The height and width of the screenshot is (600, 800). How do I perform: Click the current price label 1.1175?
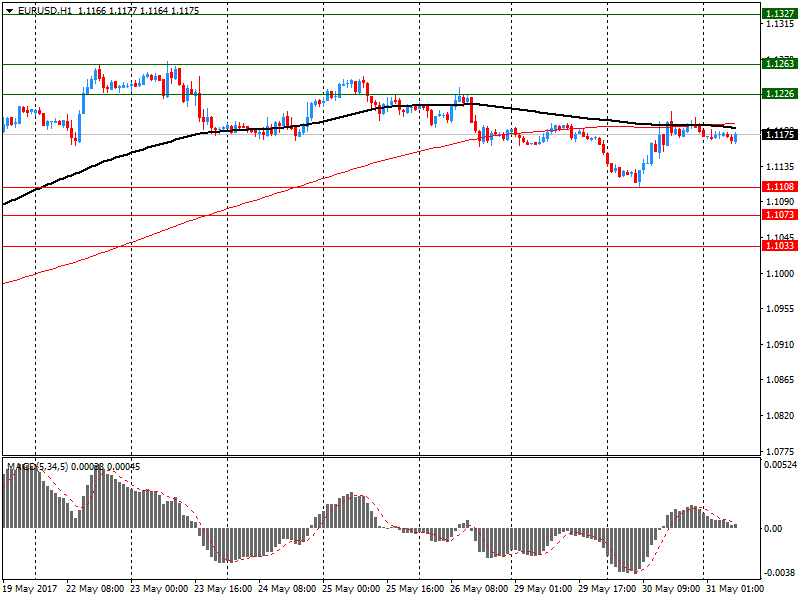(x=780, y=135)
